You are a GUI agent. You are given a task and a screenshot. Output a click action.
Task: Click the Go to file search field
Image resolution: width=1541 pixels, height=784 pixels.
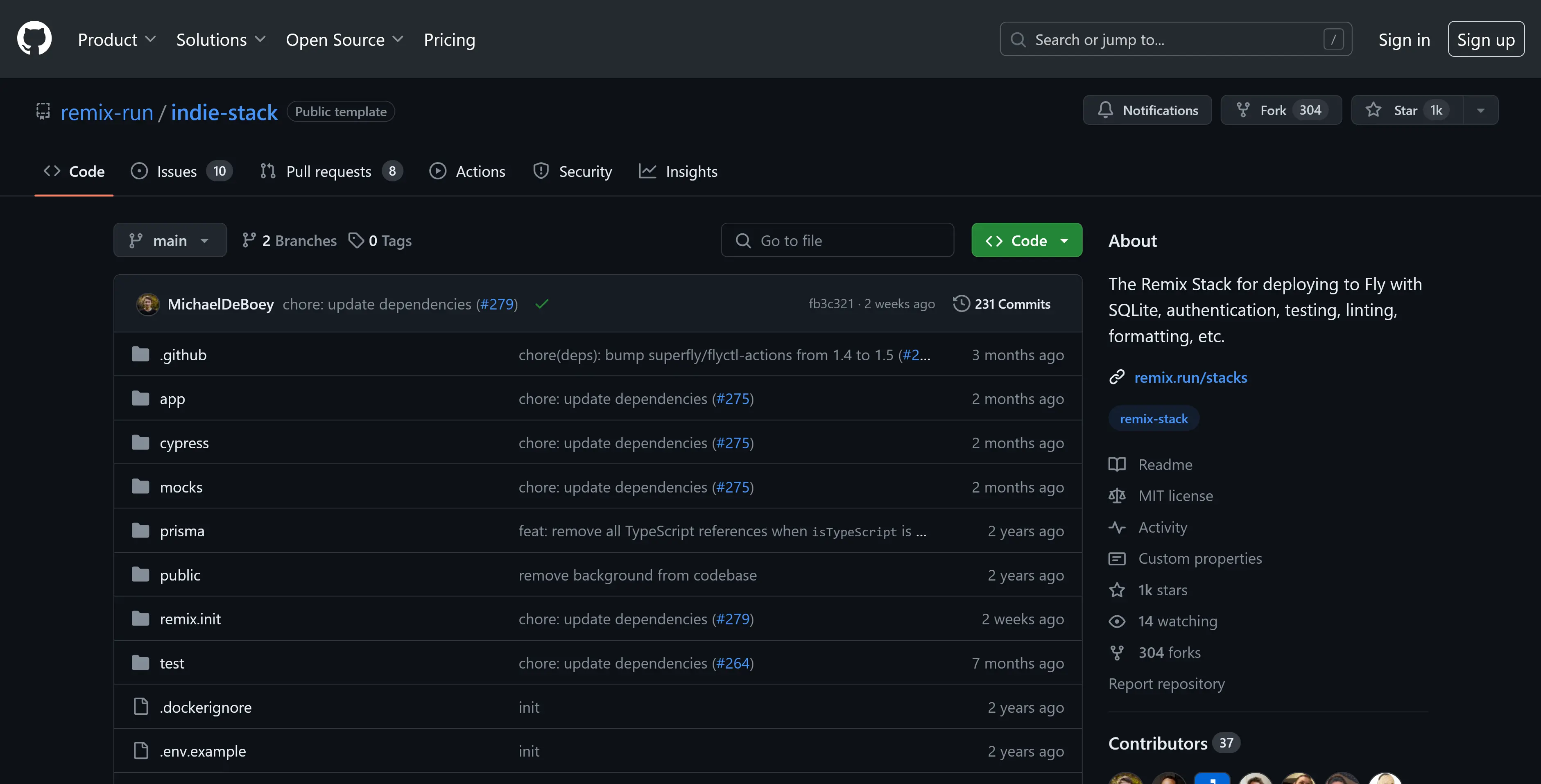(837, 240)
